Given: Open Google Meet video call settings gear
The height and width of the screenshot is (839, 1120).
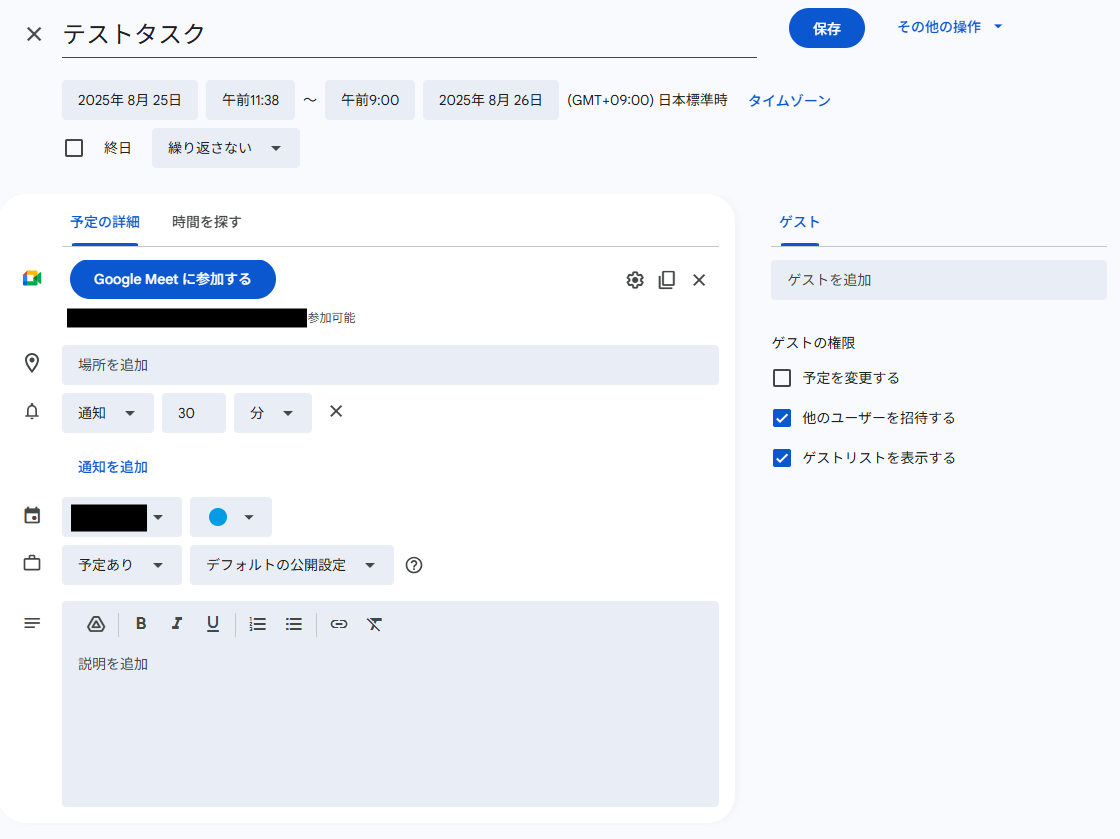Looking at the screenshot, I should coord(635,280).
